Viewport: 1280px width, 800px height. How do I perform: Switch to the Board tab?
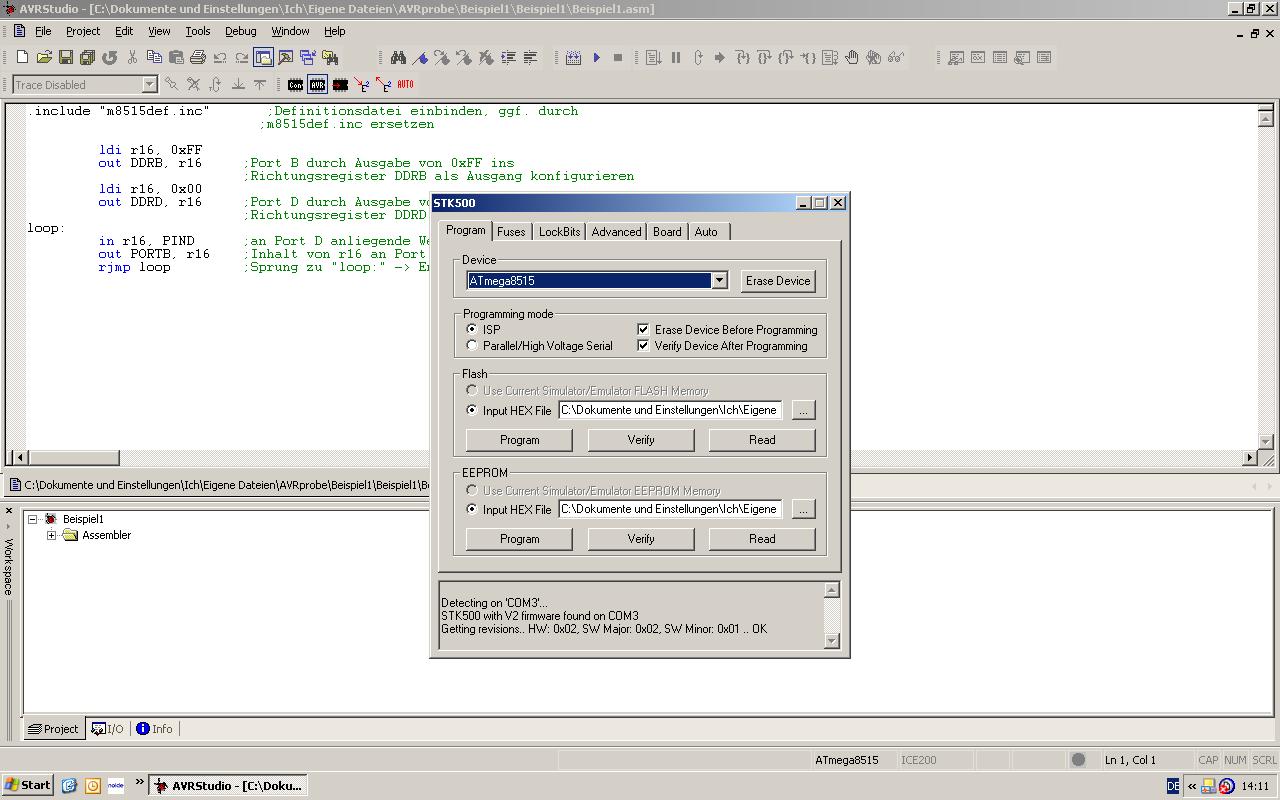click(667, 232)
